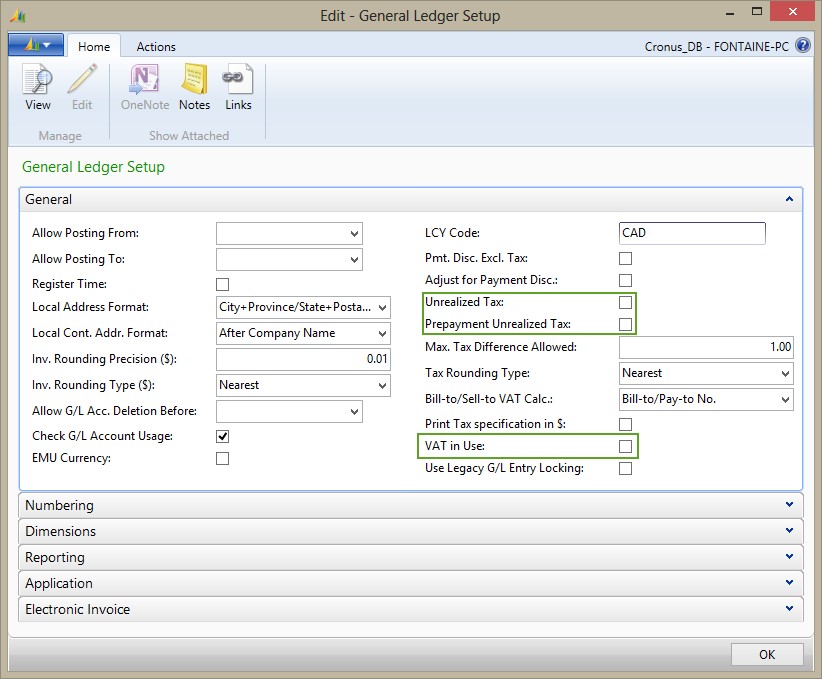This screenshot has height=679, width=822.
Task: Enable Prepayment Unrealized Tax checkbox
Action: click(625, 325)
